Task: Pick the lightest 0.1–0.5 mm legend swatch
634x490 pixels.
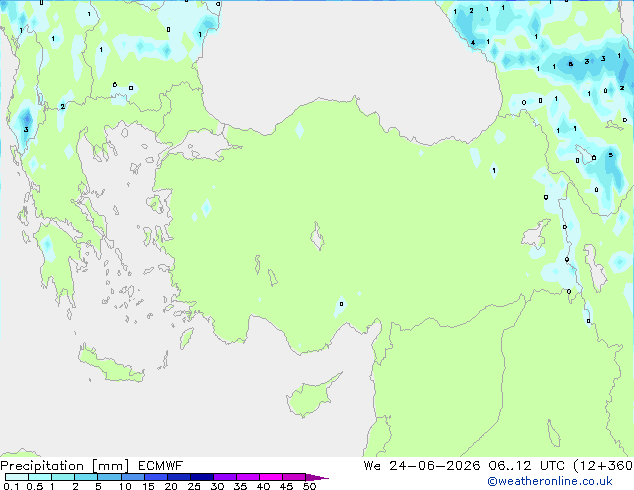Action: click(17, 477)
